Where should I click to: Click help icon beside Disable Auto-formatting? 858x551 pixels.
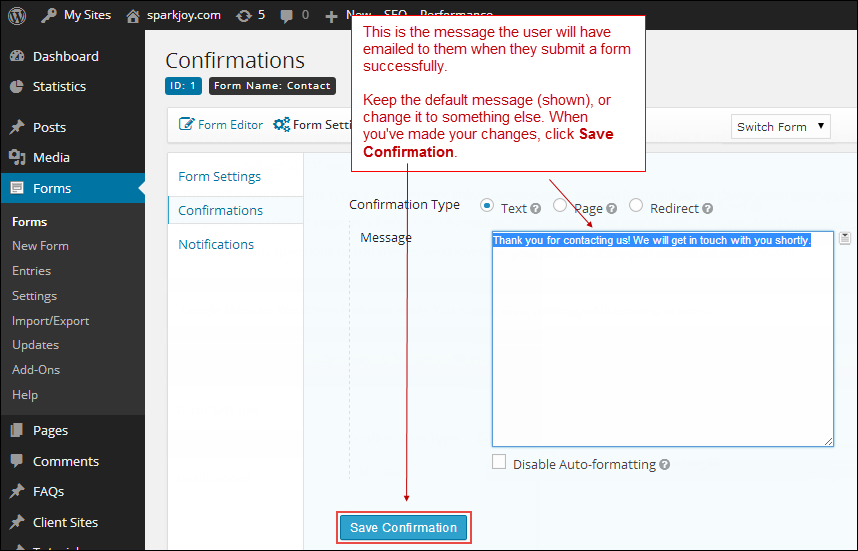(664, 465)
